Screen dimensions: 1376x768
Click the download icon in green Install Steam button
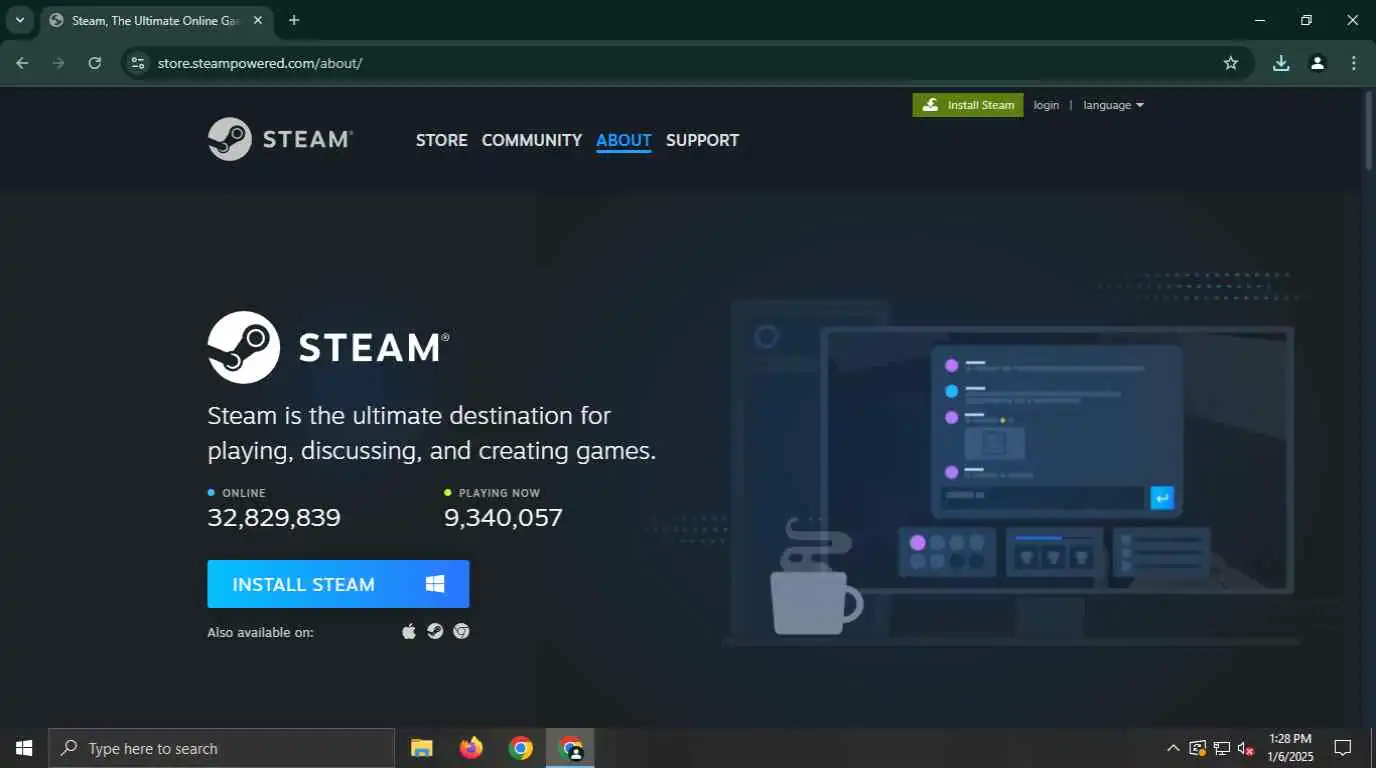pyautogui.click(x=930, y=105)
